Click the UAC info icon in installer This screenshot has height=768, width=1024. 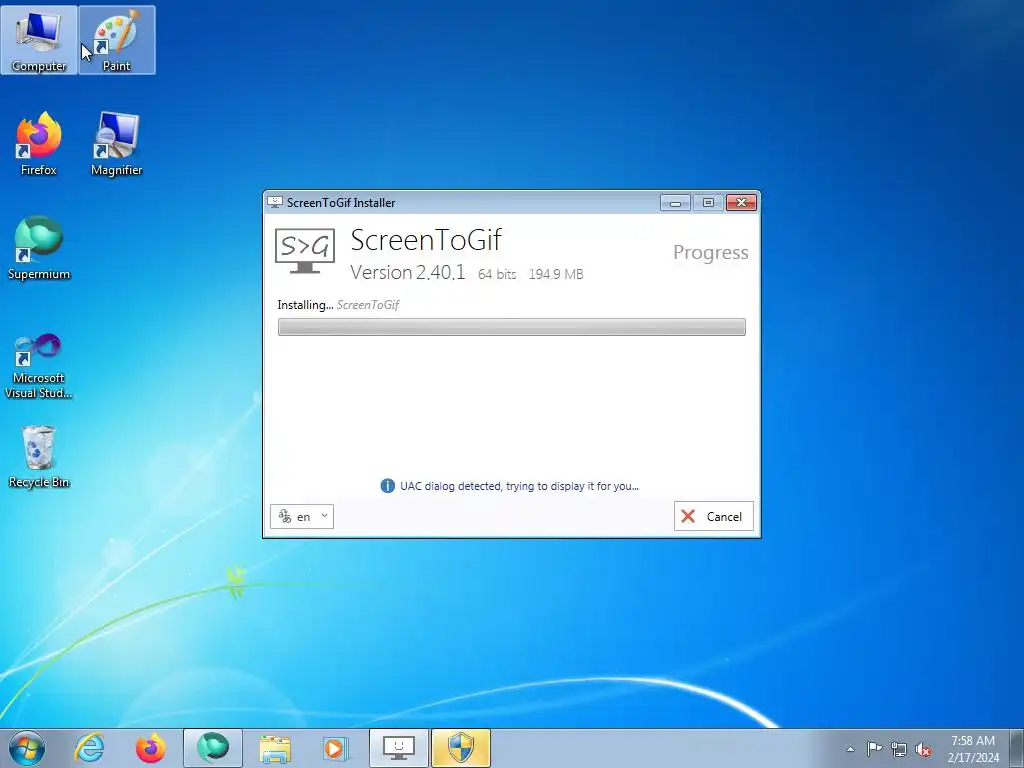click(387, 486)
